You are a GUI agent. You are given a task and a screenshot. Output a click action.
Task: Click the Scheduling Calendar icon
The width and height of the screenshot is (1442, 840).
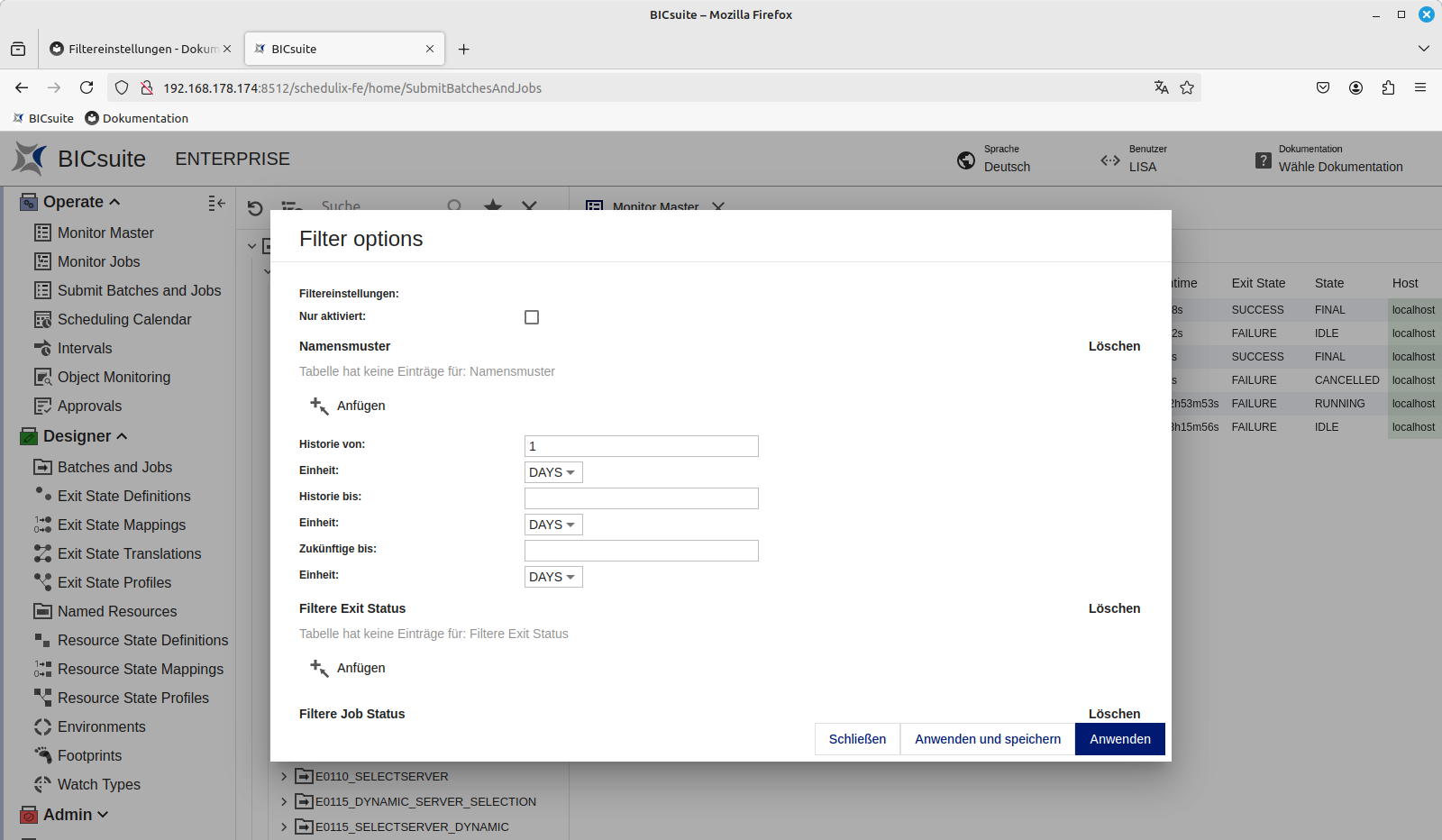click(42, 319)
